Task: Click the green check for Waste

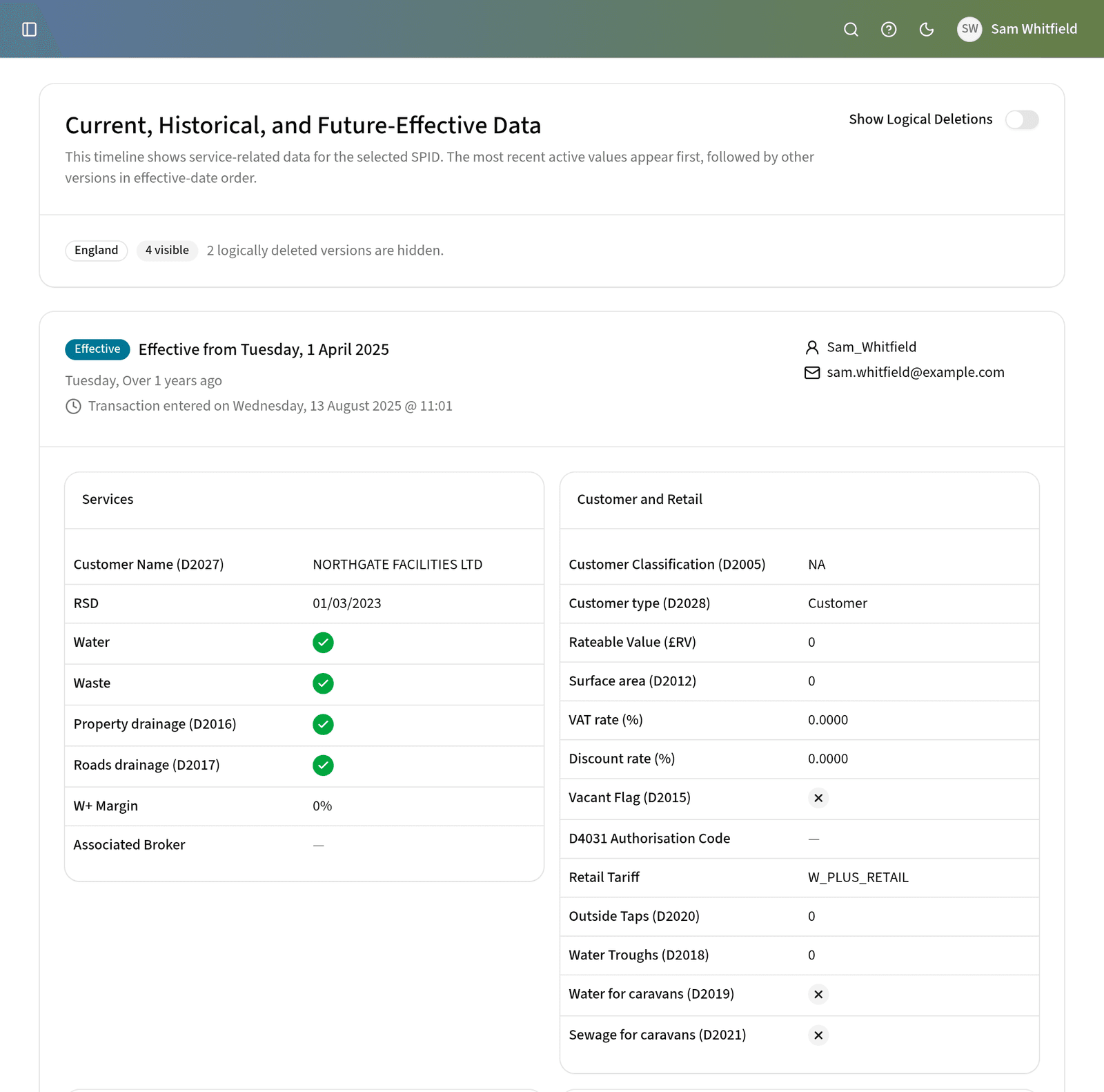Action: [323, 683]
